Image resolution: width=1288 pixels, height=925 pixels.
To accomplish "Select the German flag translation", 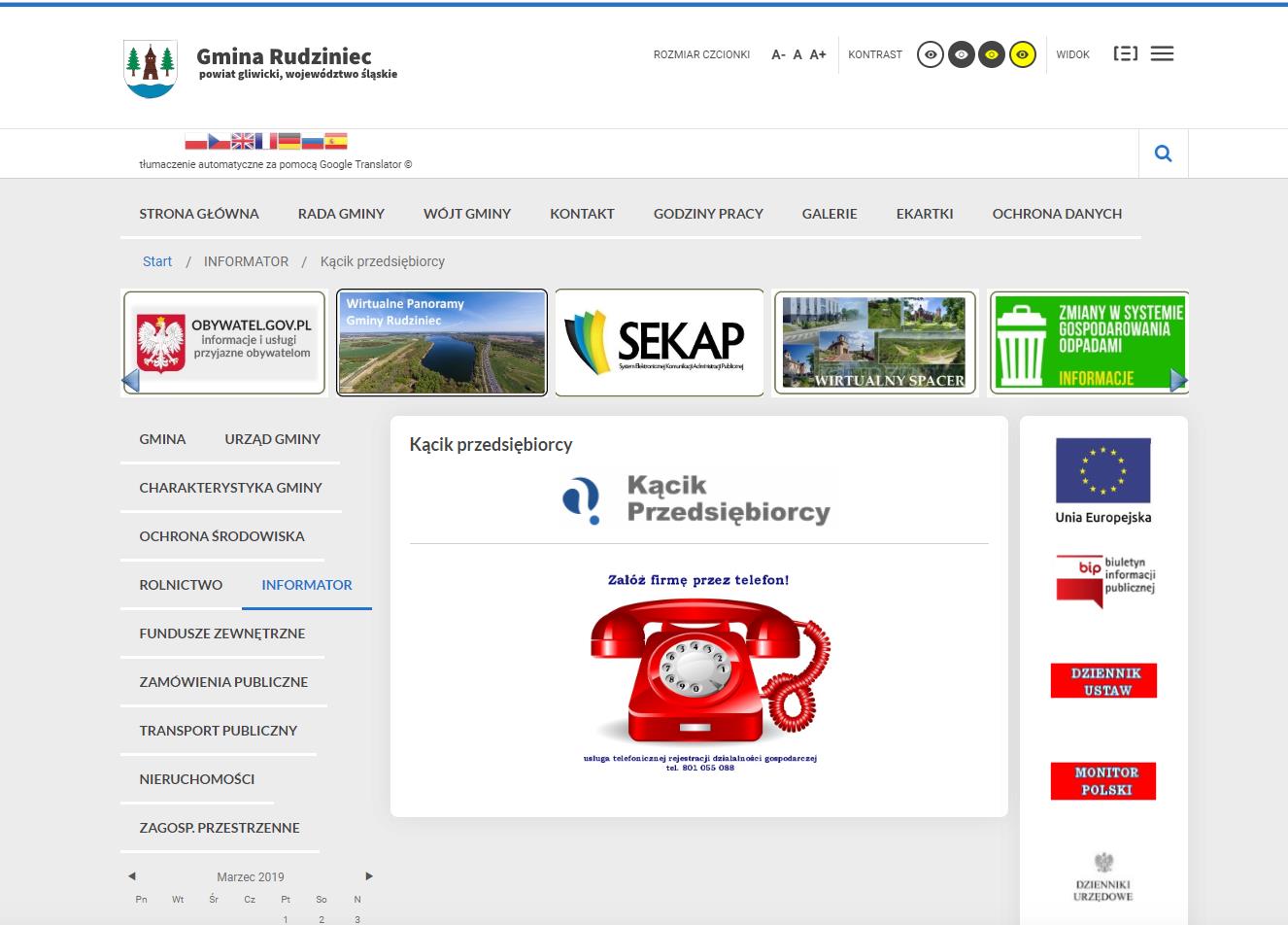I will [x=288, y=141].
